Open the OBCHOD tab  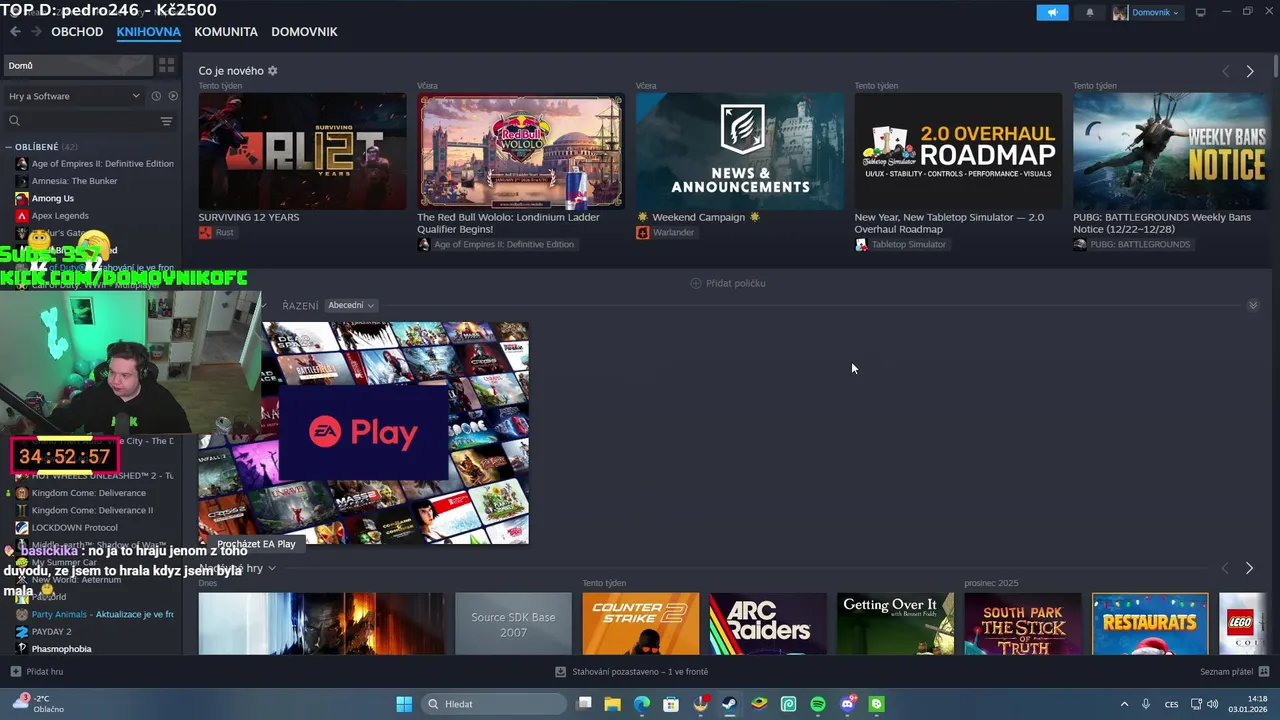[77, 32]
